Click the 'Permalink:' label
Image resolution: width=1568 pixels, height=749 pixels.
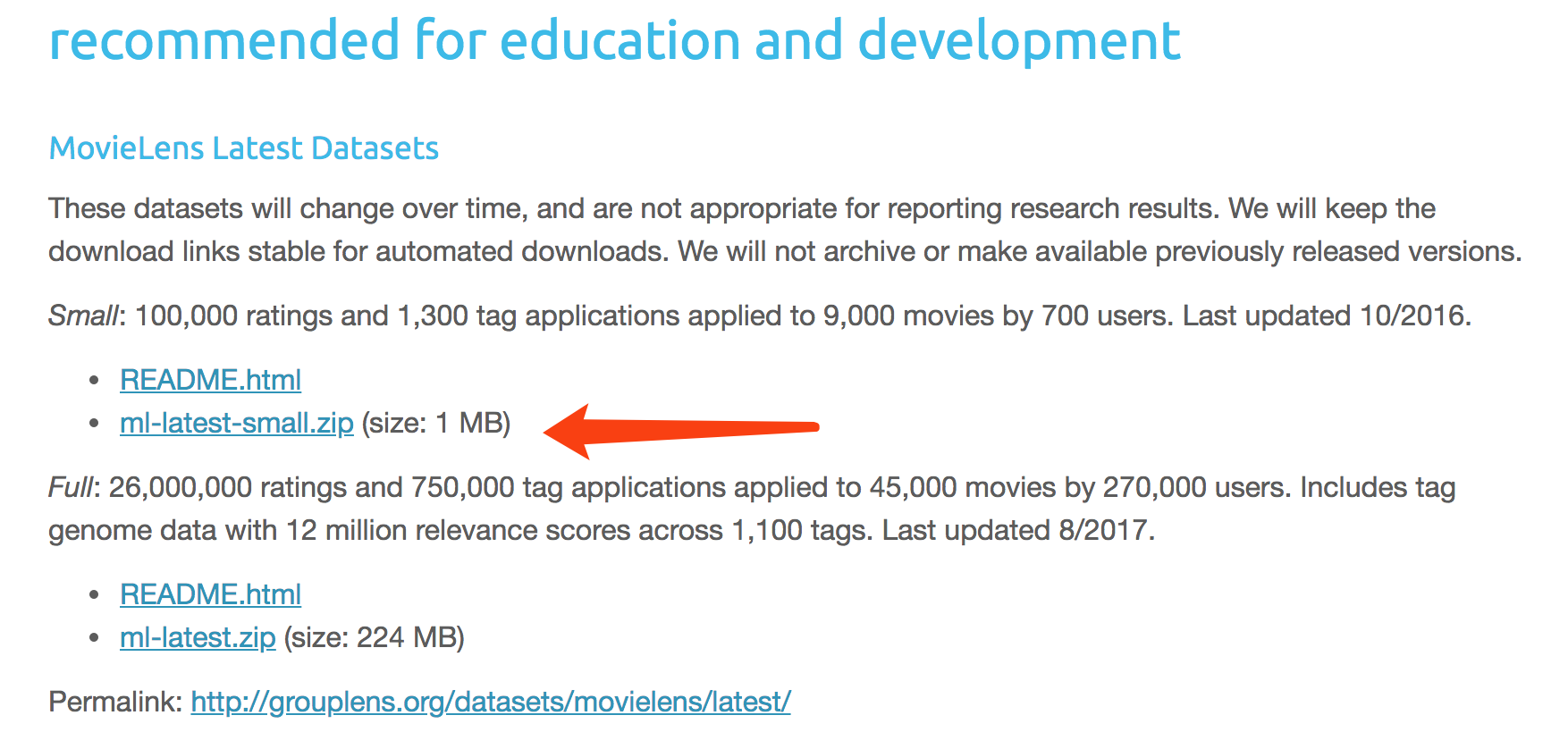(x=115, y=702)
